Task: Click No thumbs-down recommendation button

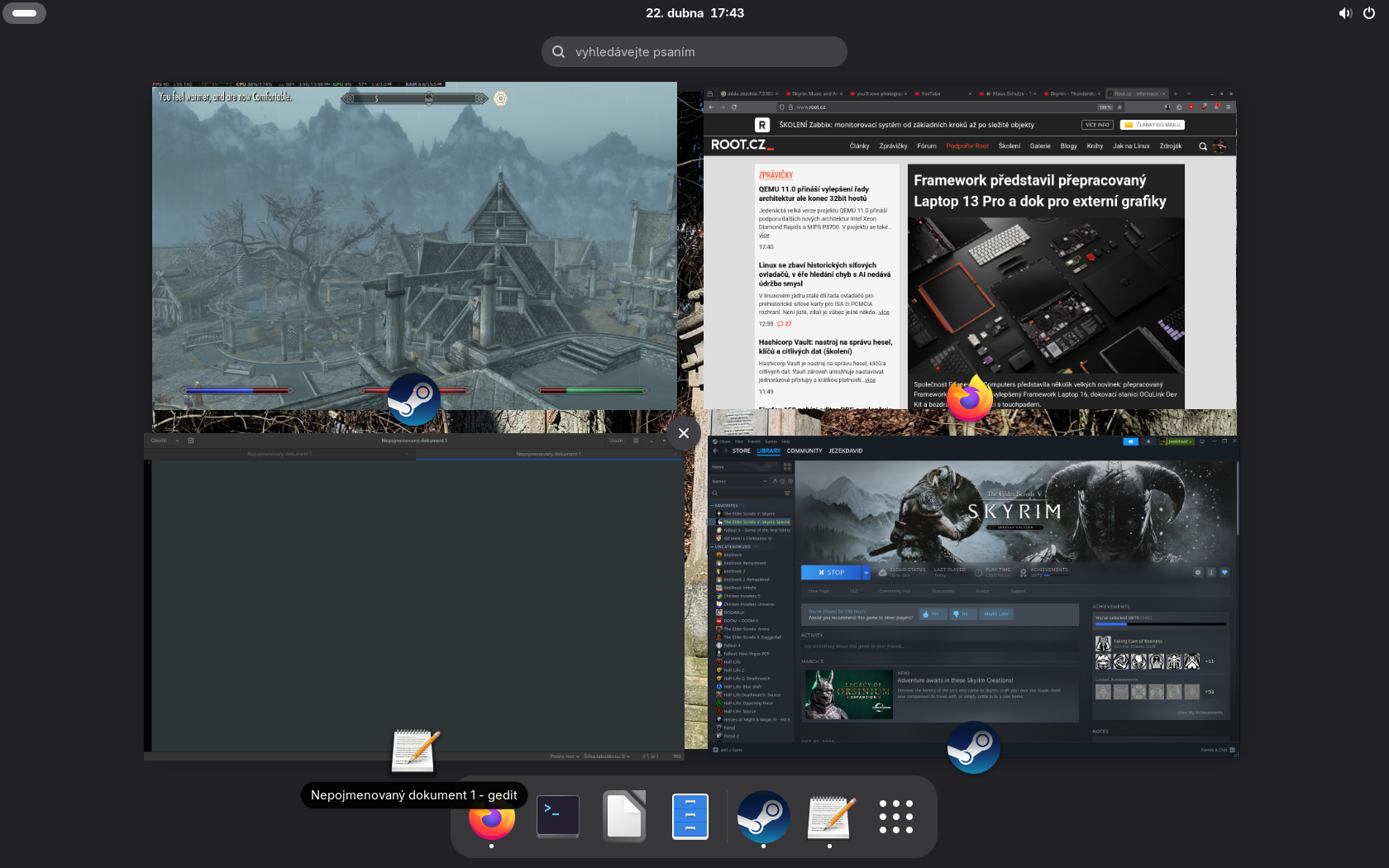Action: point(962,614)
